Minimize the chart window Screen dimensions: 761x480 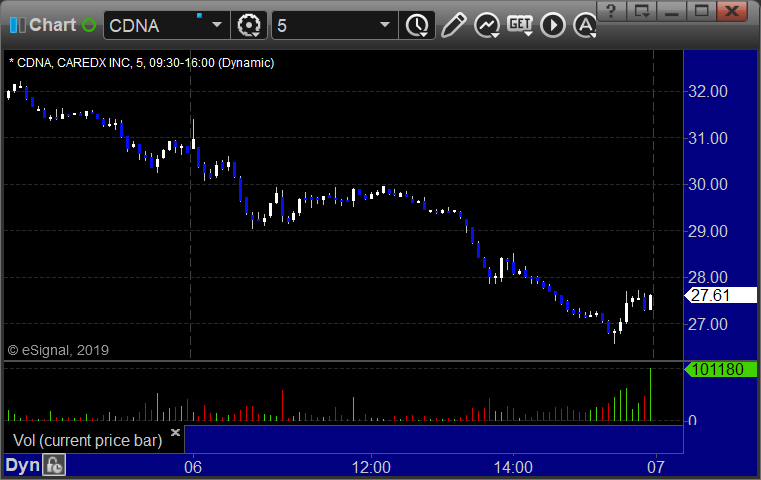[672, 10]
